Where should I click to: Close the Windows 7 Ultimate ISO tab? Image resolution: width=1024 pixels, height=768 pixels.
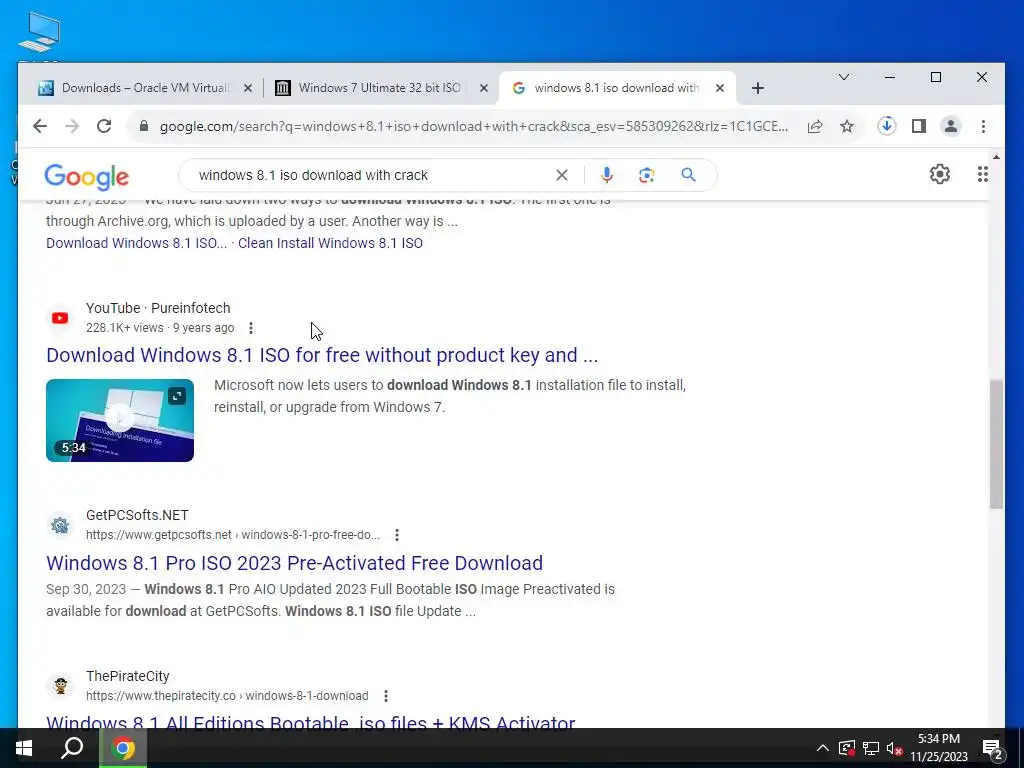(x=483, y=88)
